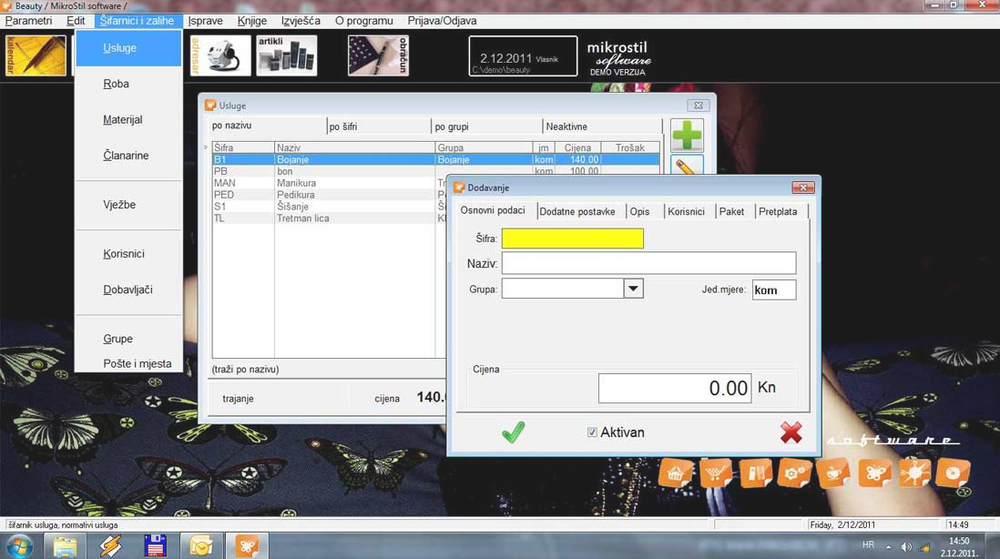Viewport: 1000px width, 559px height.
Task: Click the Cijena amount field
Action: tap(675, 388)
